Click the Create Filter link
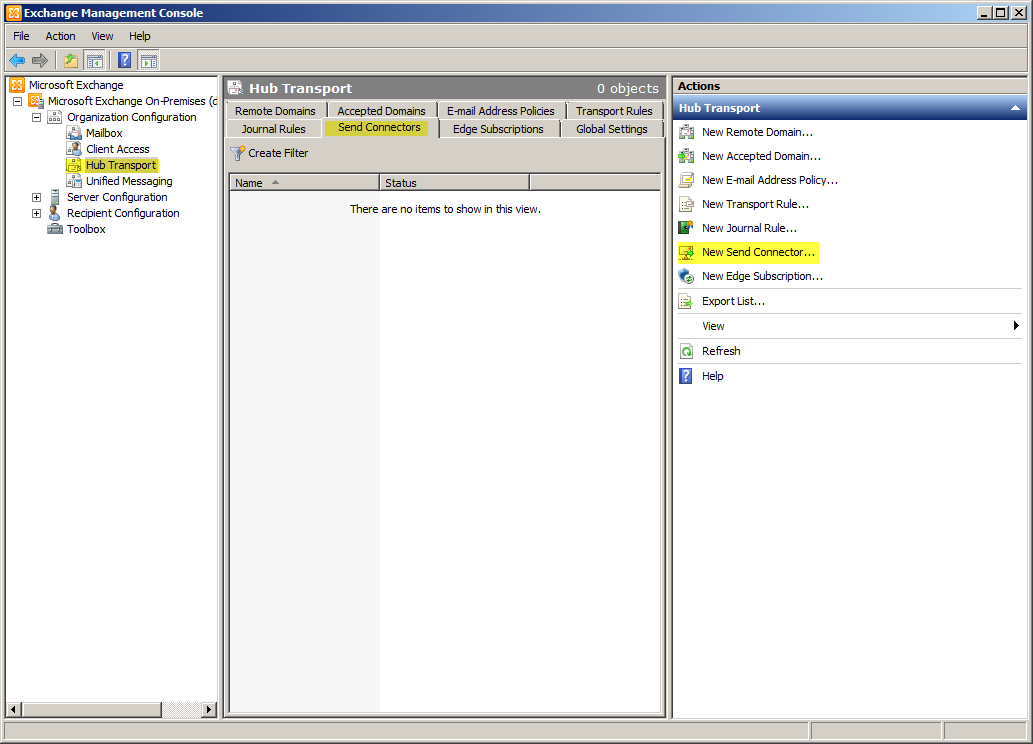Image resolution: width=1033 pixels, height=744 pixels. pyautogui.click(x=278, y=153)
